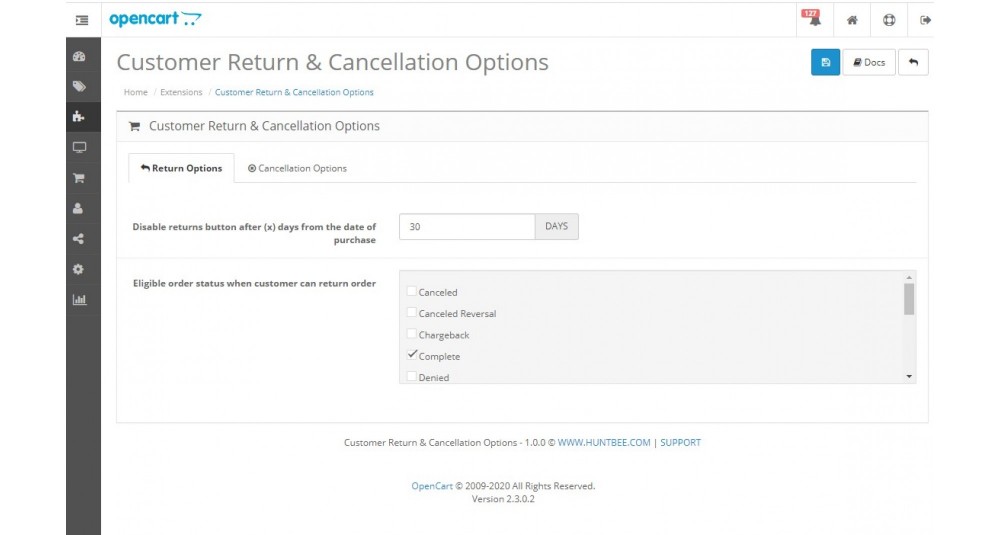The image size is (1000, 535).
Task: Click the status list scroll down arrow
Action: [x=909, y=377]
